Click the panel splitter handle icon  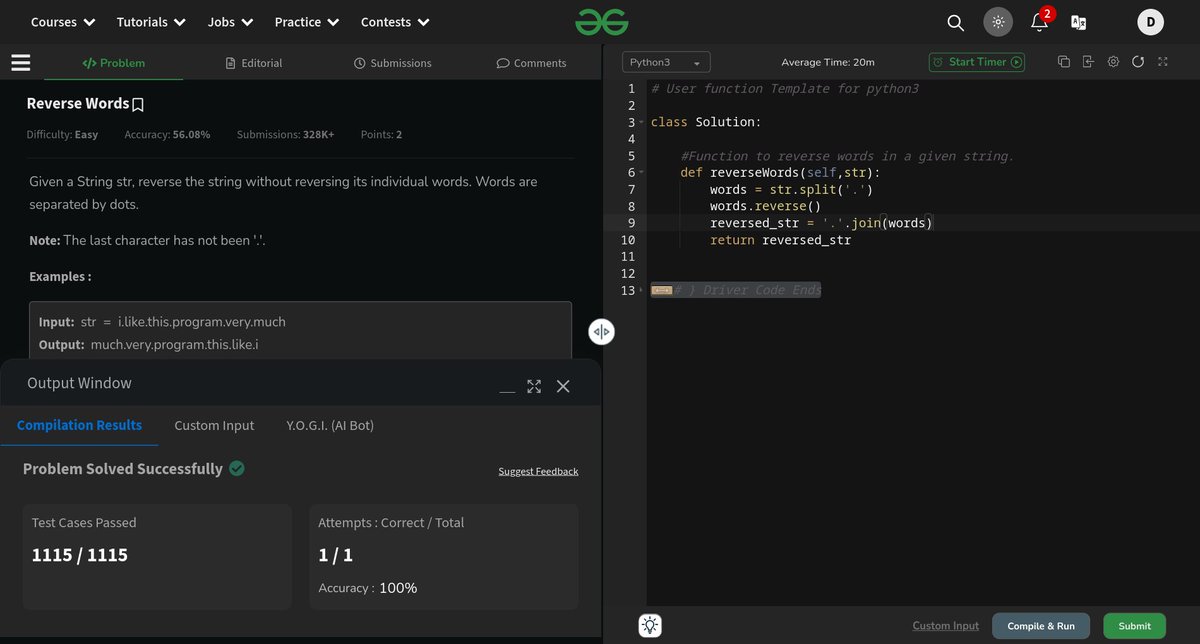coord(601,331)
